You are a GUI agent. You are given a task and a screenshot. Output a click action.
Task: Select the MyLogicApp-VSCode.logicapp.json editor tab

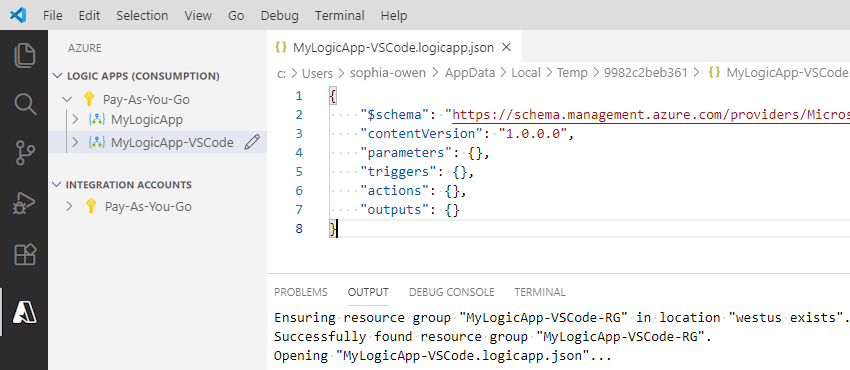point(394,47)
